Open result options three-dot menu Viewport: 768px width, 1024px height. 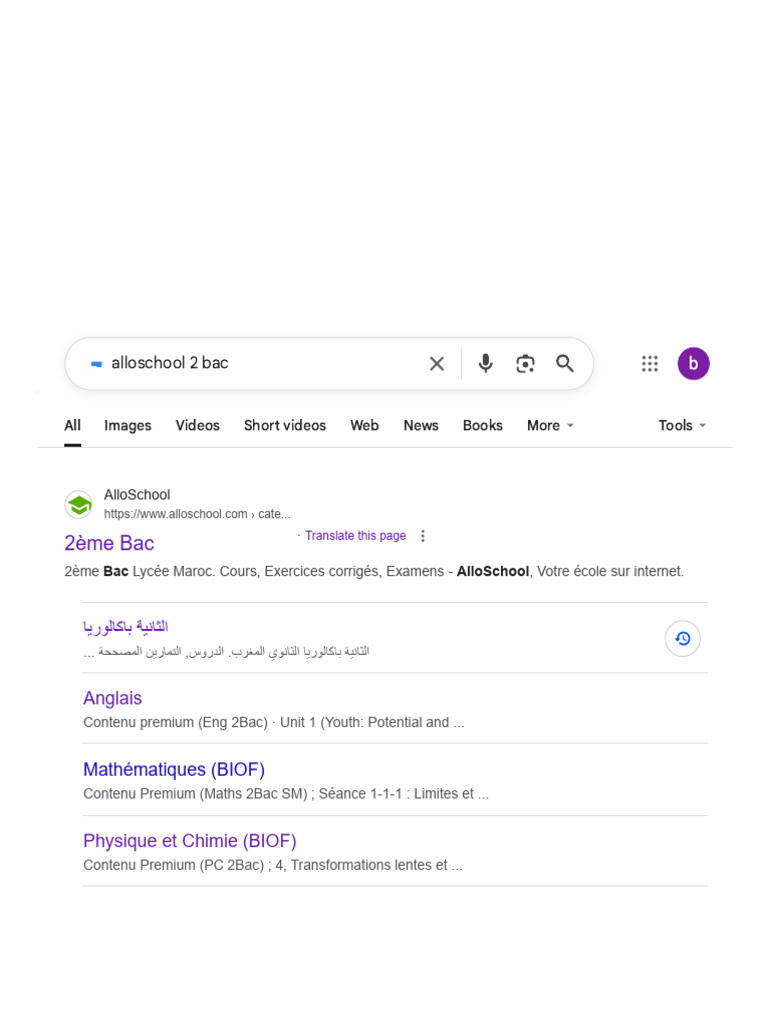click(423, 536)
